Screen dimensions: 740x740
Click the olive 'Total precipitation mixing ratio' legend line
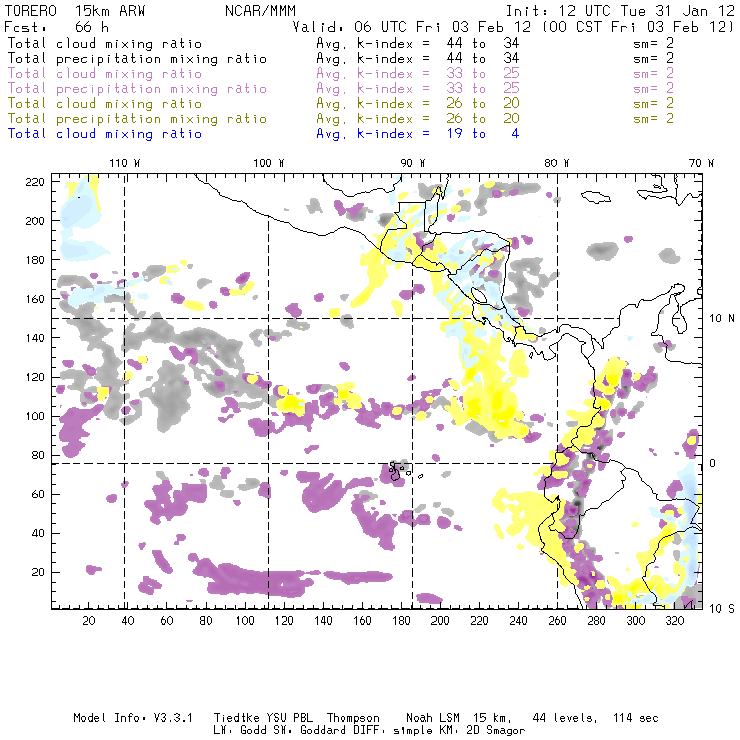coord(137,118)
